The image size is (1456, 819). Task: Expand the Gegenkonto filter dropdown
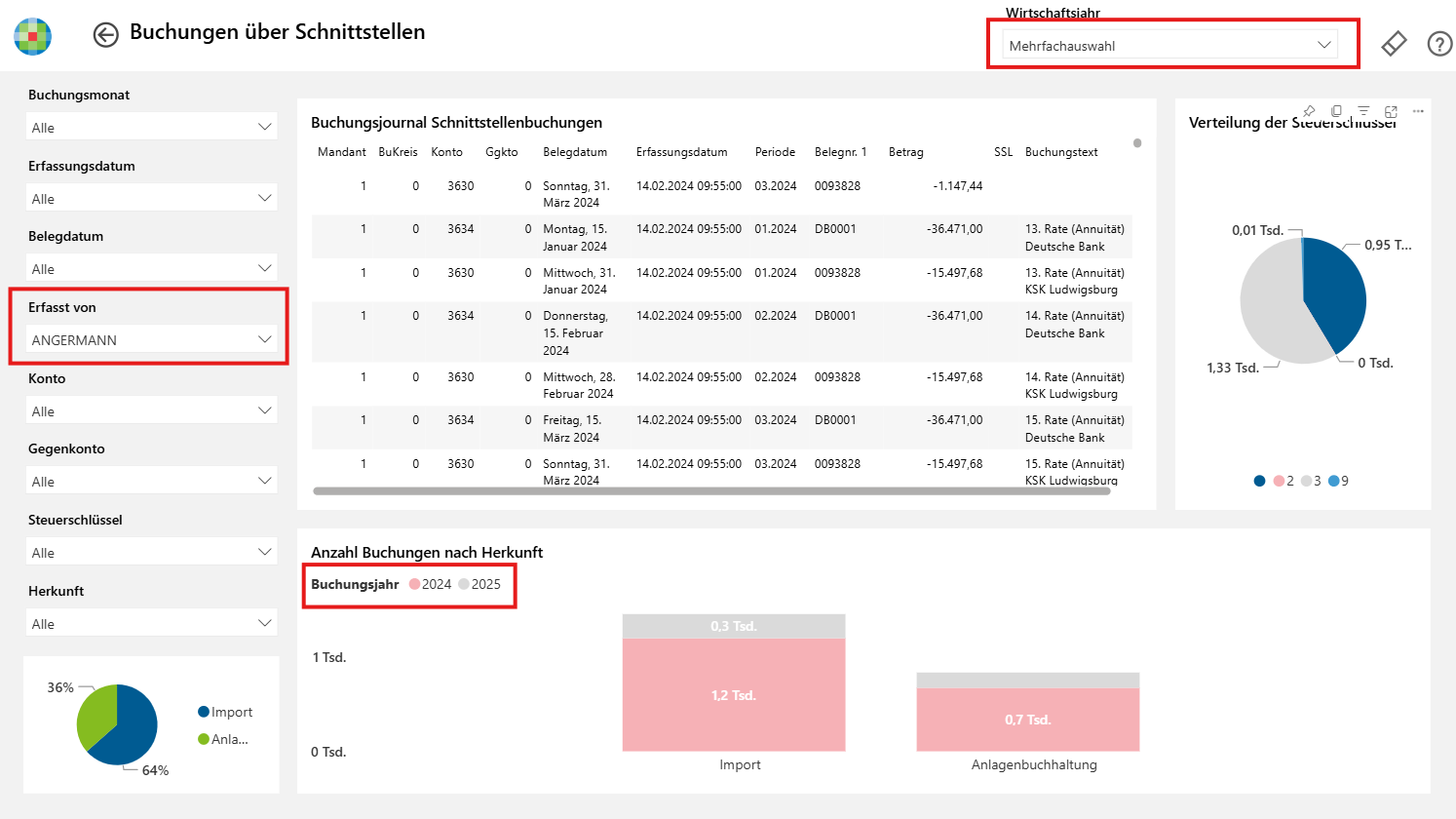151,481
